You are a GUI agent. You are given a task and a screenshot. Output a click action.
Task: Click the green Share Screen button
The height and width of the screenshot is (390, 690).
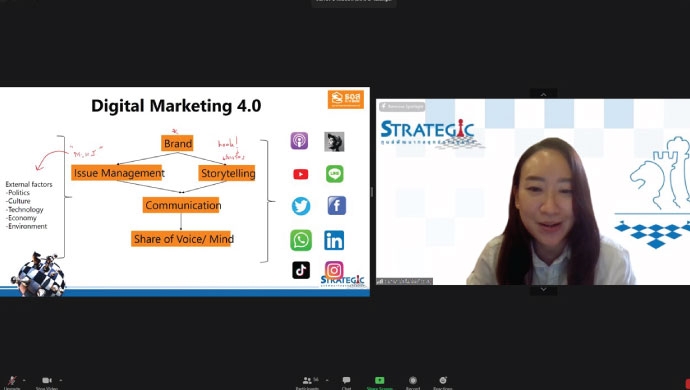pos(379,381)
